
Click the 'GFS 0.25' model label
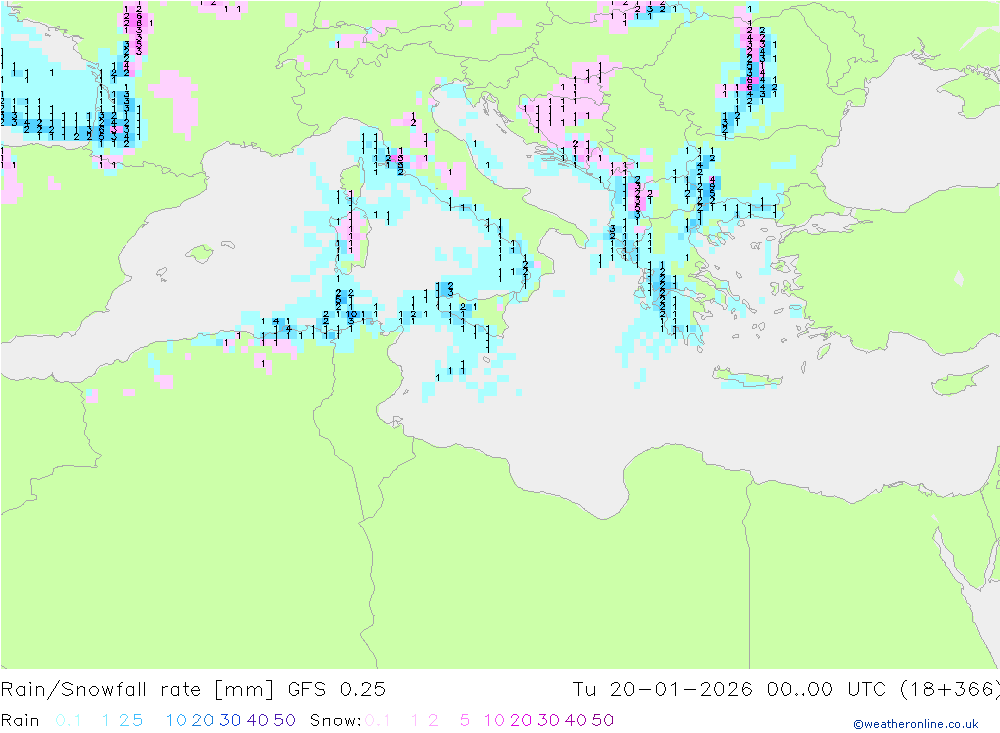[x=337, y=690]
